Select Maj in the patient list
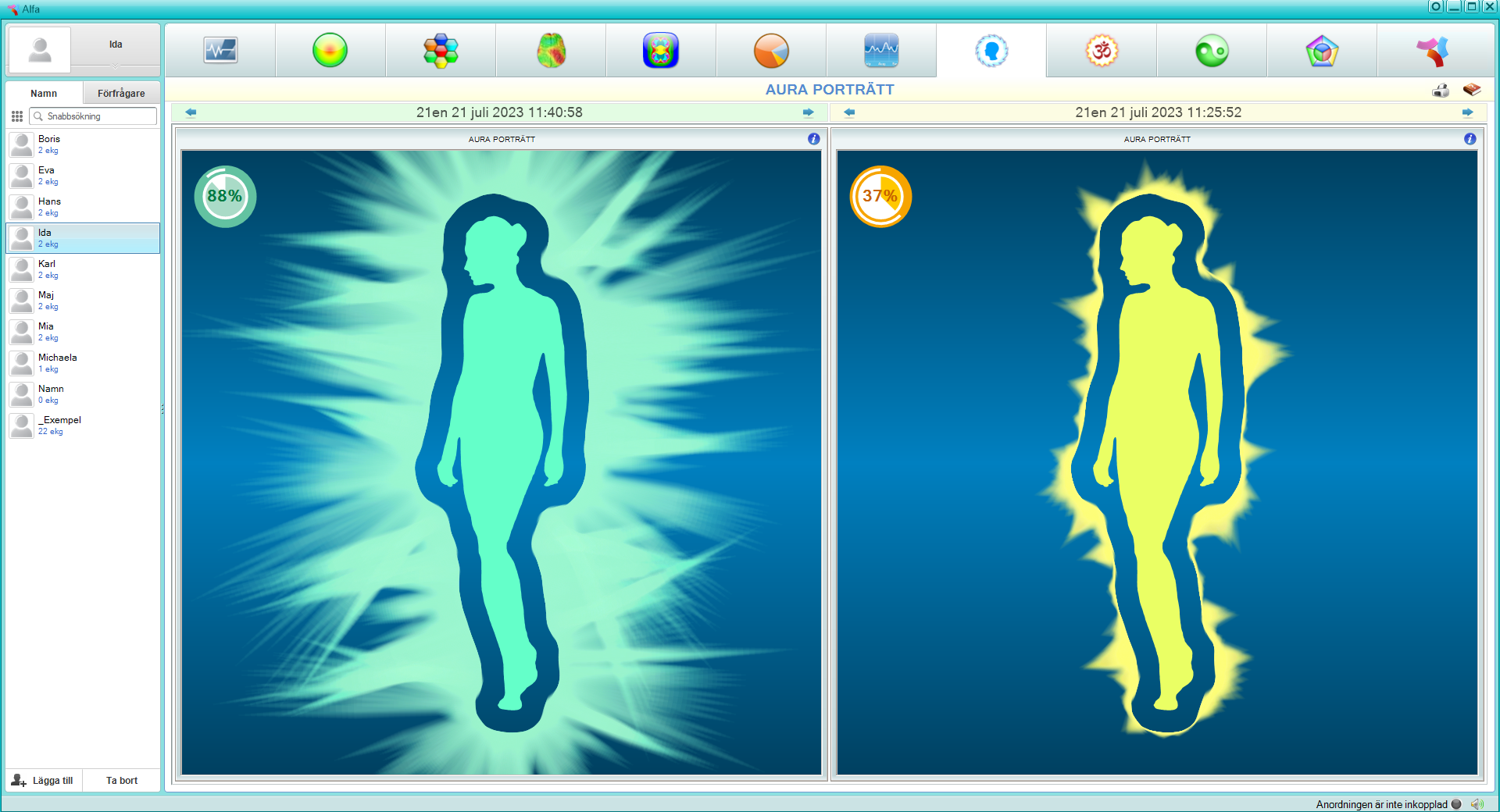 83,301
